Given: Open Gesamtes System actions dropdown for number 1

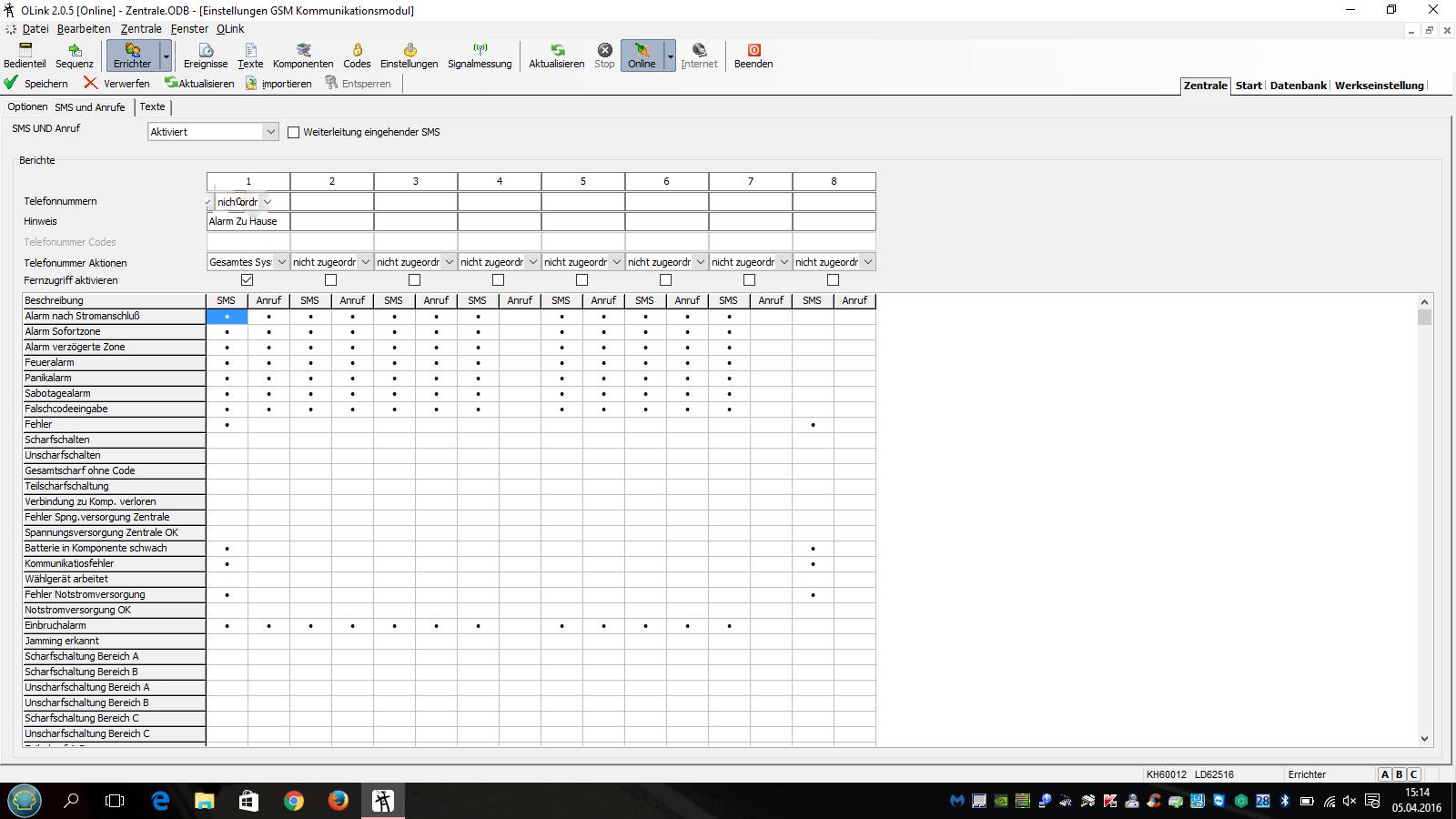Looking at the screenshot, I should pos(281,262).
